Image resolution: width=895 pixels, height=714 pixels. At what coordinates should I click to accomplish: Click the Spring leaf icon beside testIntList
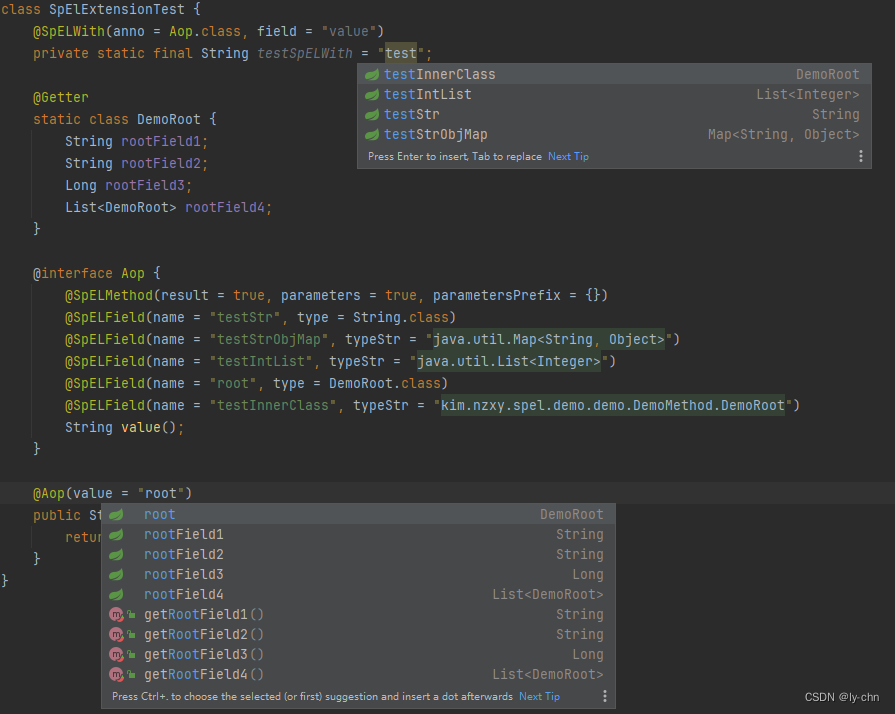click(372, 94)
